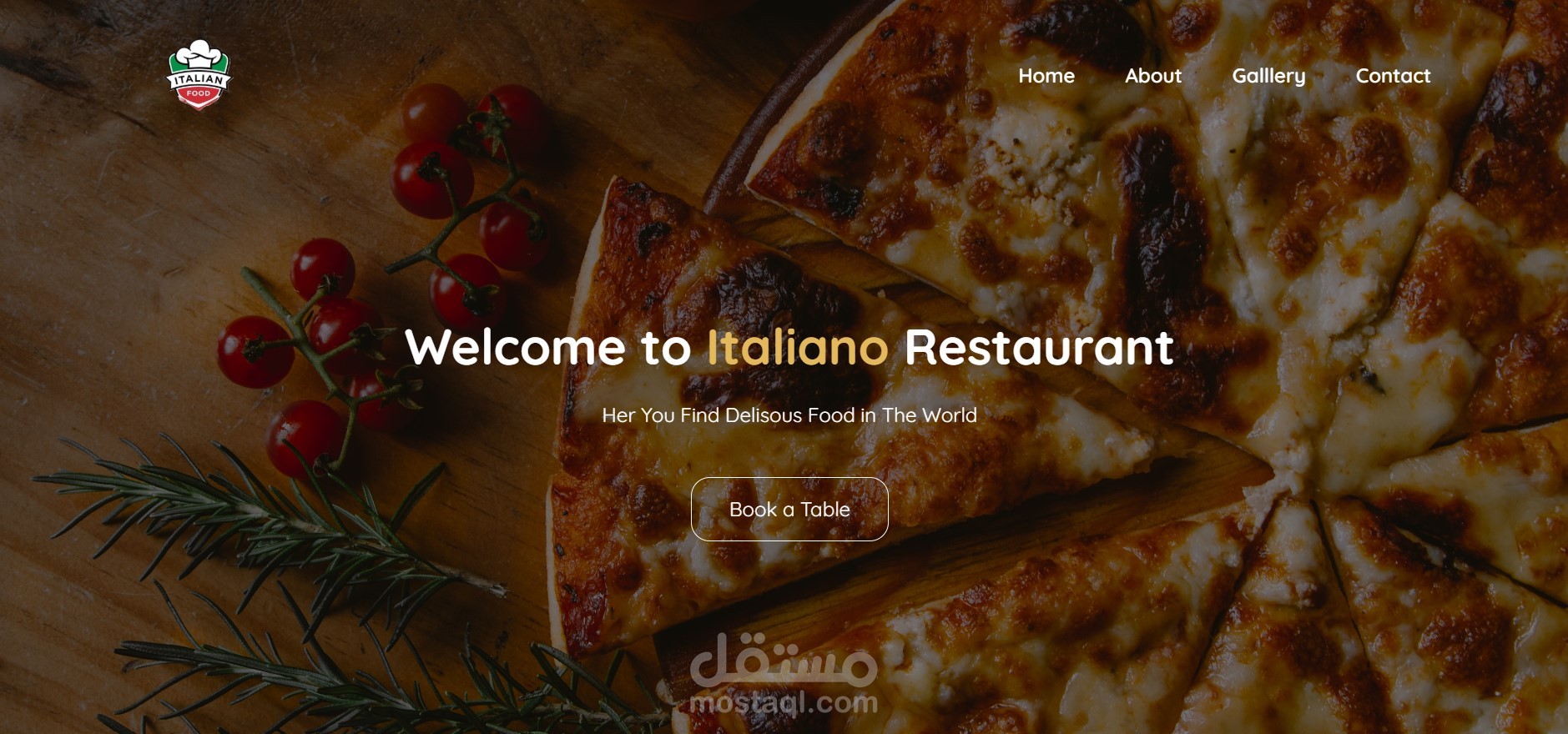Click the Arabic mostaql watermark logo
The width and height of the screenshot is (1568, 734).
point(784,658)
